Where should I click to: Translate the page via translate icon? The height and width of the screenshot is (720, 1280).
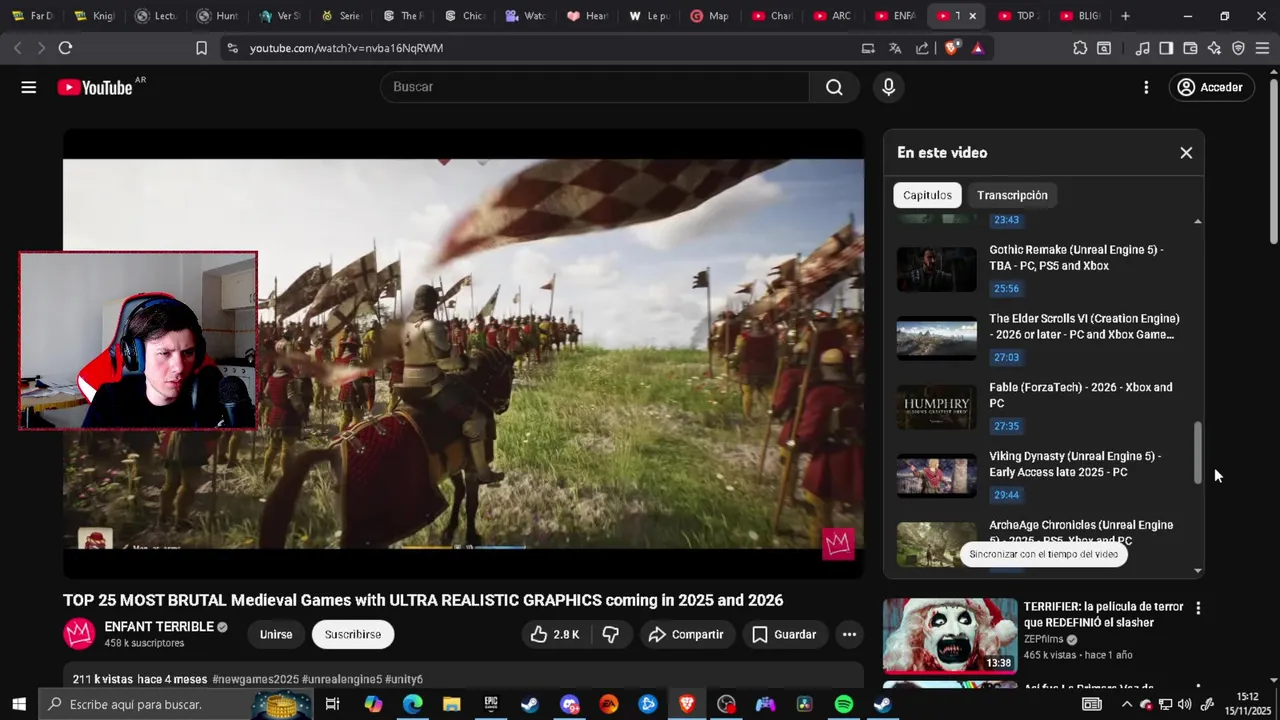(x=895, y=48)
